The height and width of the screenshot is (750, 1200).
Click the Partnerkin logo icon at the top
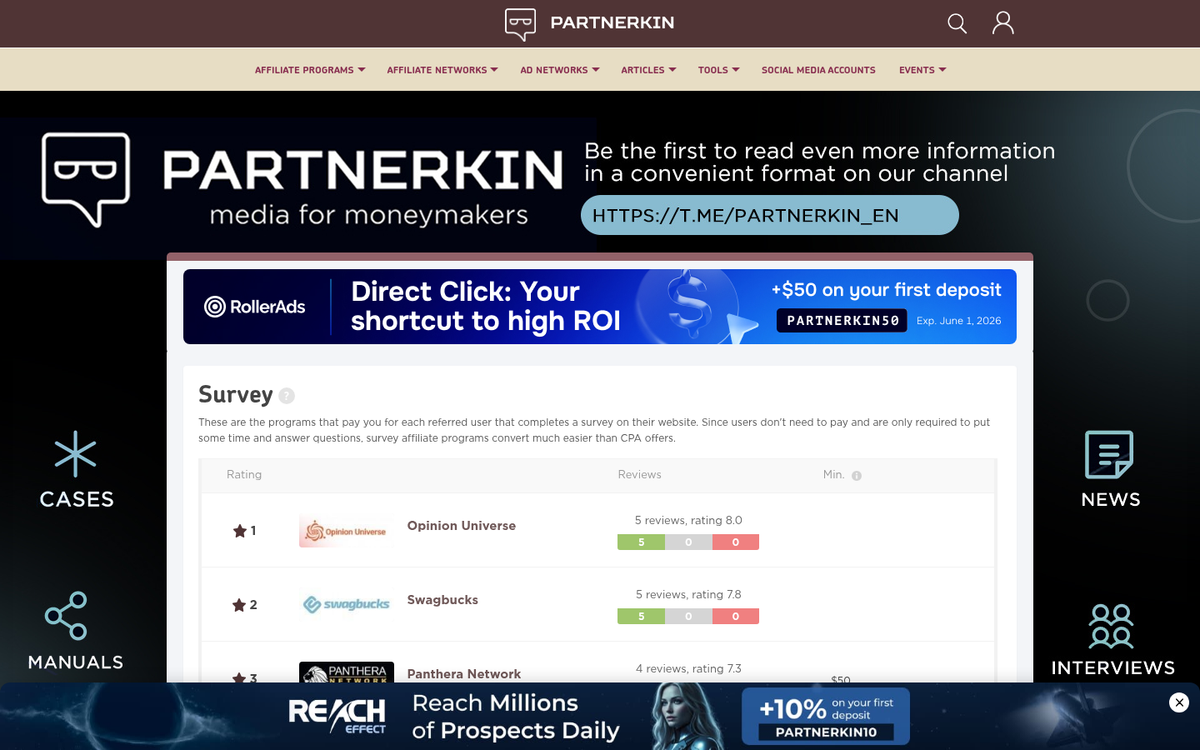521,22
